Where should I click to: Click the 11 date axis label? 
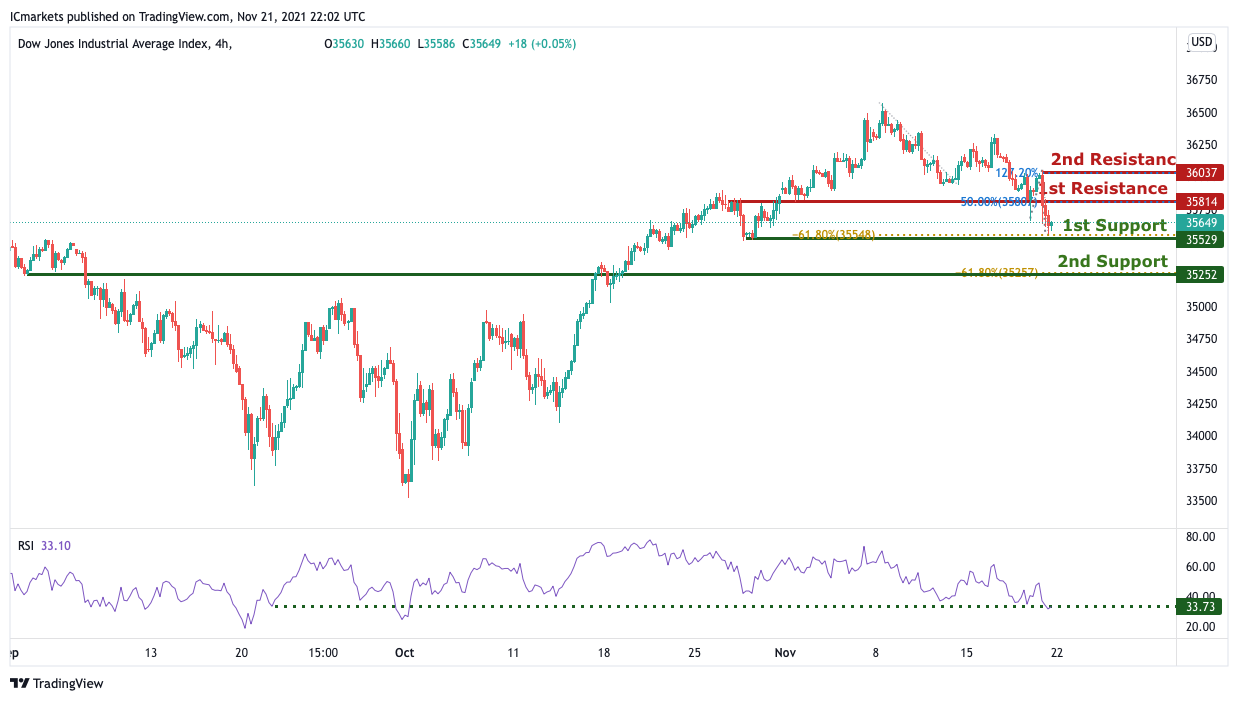point(513,653)
